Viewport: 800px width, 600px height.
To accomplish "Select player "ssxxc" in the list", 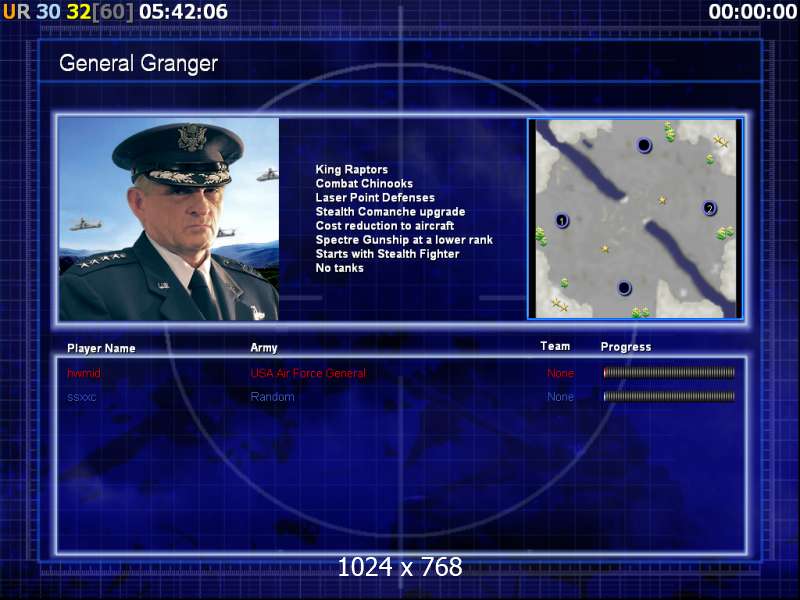I will coord(82,397).
